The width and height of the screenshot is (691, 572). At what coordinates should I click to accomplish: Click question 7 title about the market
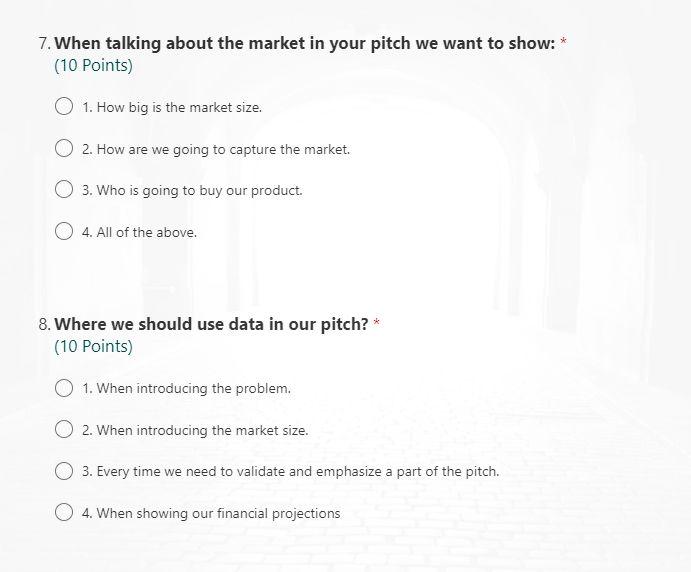305,43
